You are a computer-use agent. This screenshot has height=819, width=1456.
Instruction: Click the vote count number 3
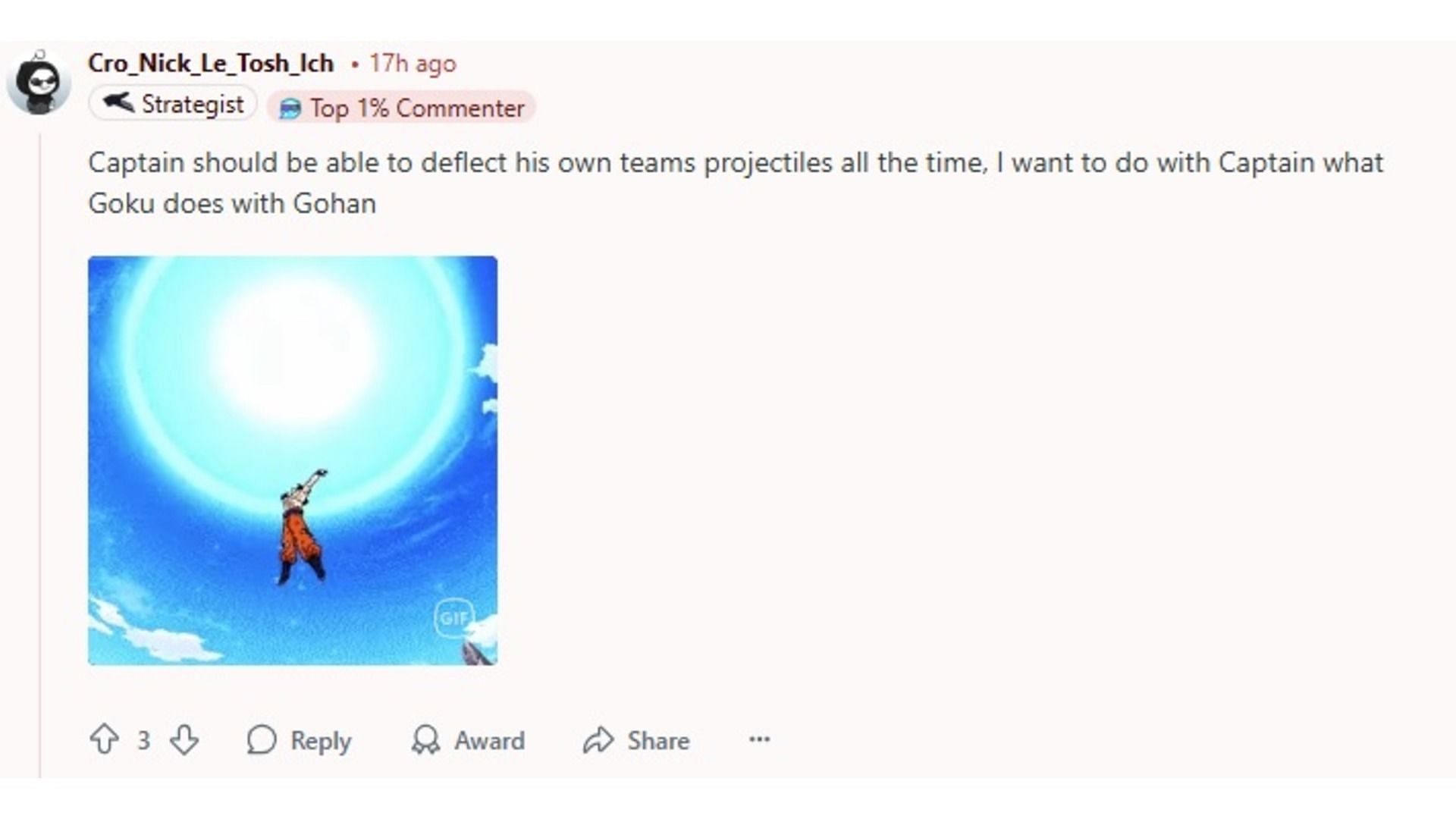pos(143,740)
